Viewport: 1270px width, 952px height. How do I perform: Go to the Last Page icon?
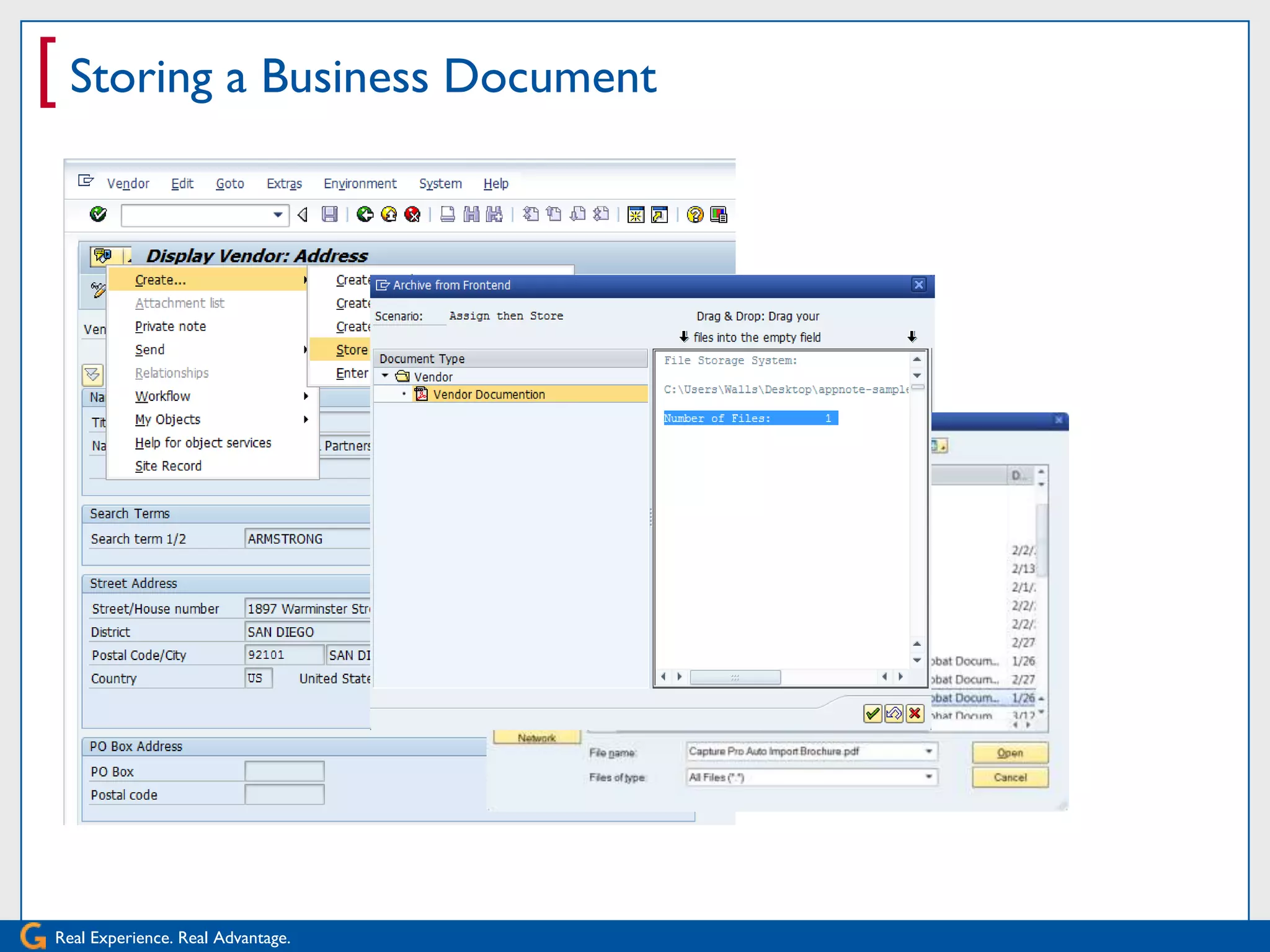tap(602, 214)
